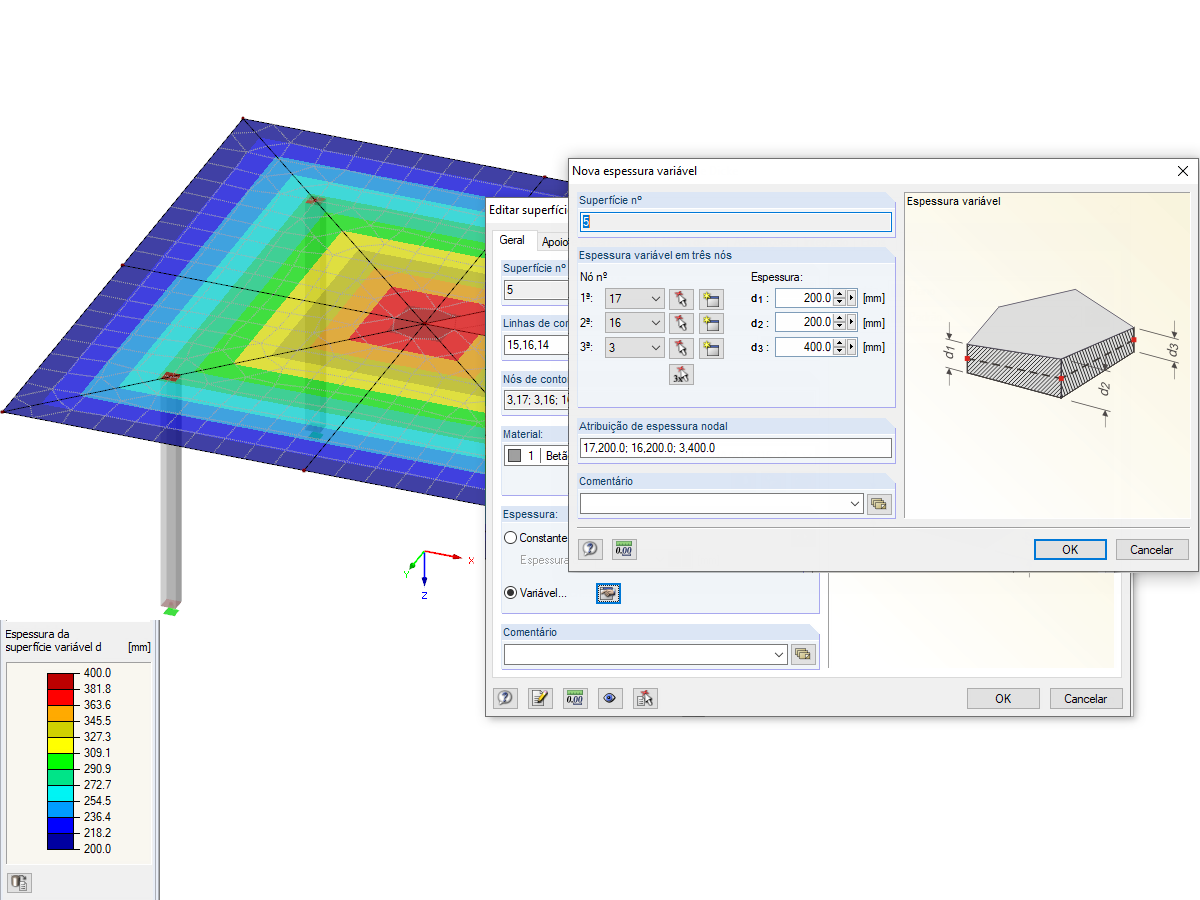Select the Constante thickness radio button

point(511,538)
